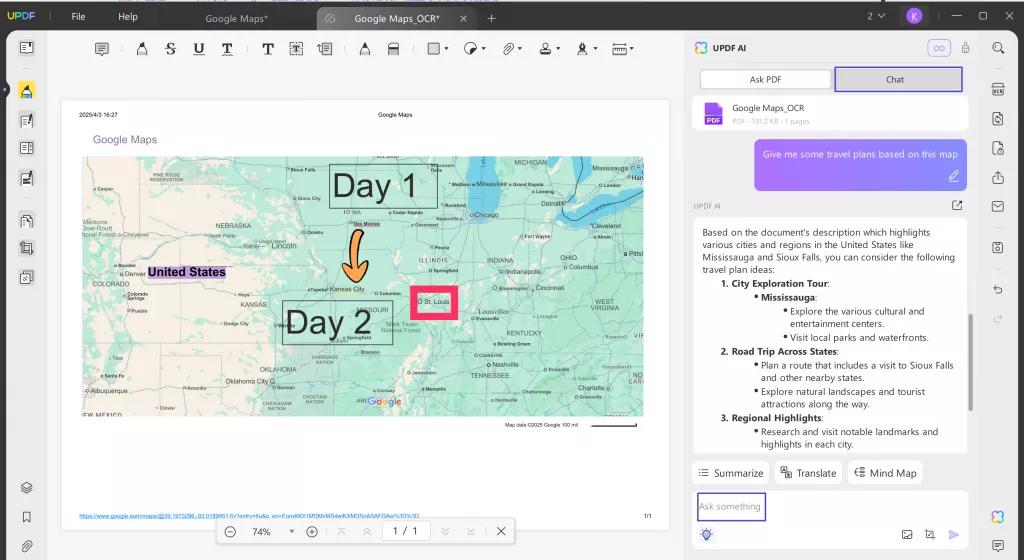1024x560 pixels.
Task: Expand the rectangle shape tool dropdown
Action: (x=446, y=48)
